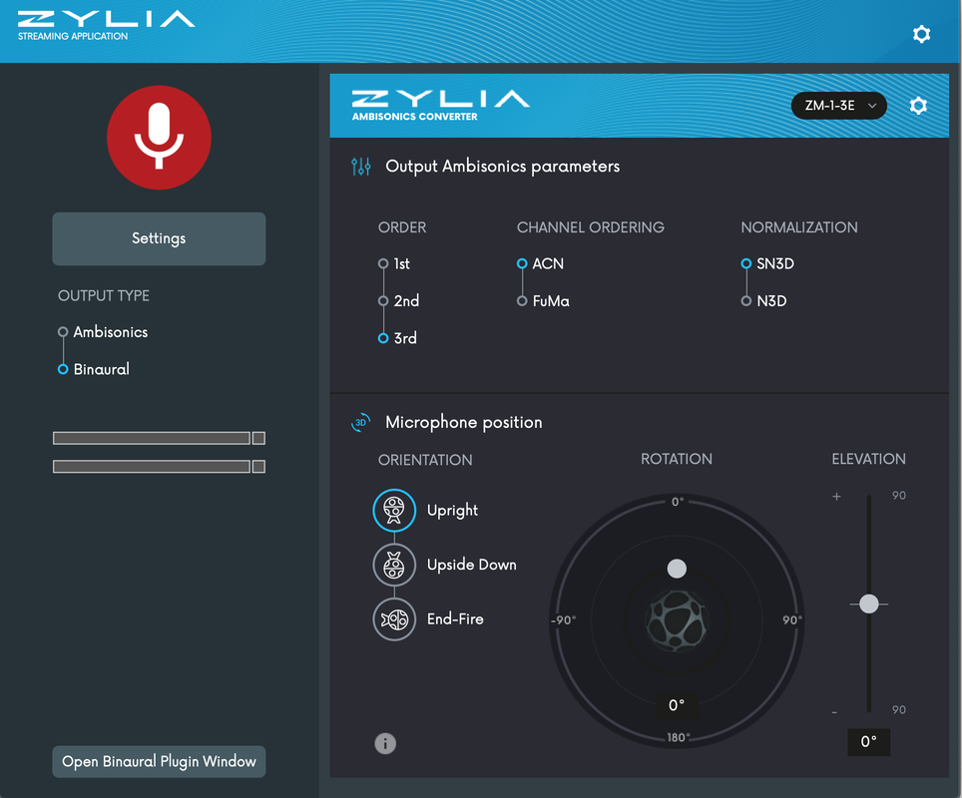962x798 pixels.
Task: Click the 180° mark on rotation dial
Action: (678, 737)
